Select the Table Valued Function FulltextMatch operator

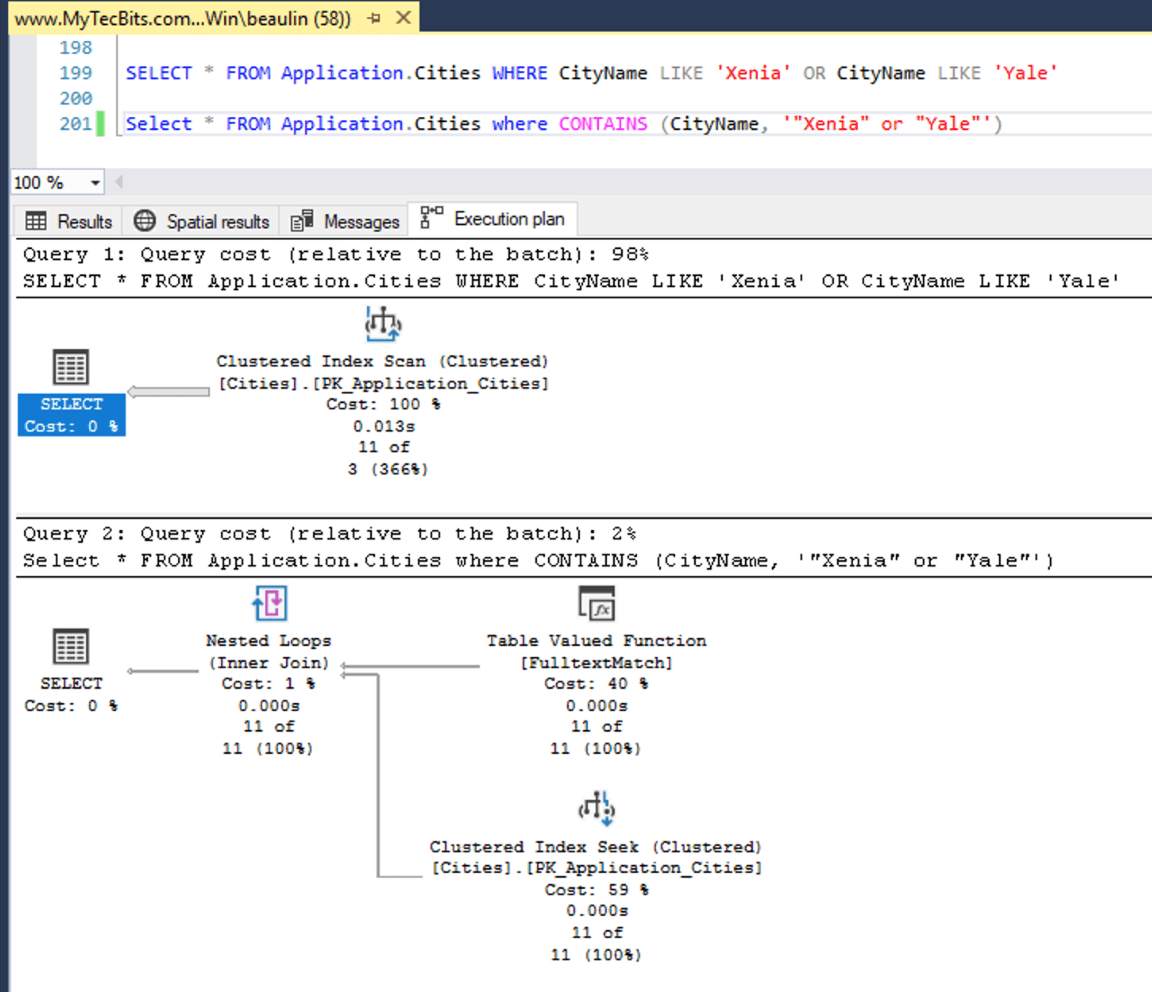[596, 601]
